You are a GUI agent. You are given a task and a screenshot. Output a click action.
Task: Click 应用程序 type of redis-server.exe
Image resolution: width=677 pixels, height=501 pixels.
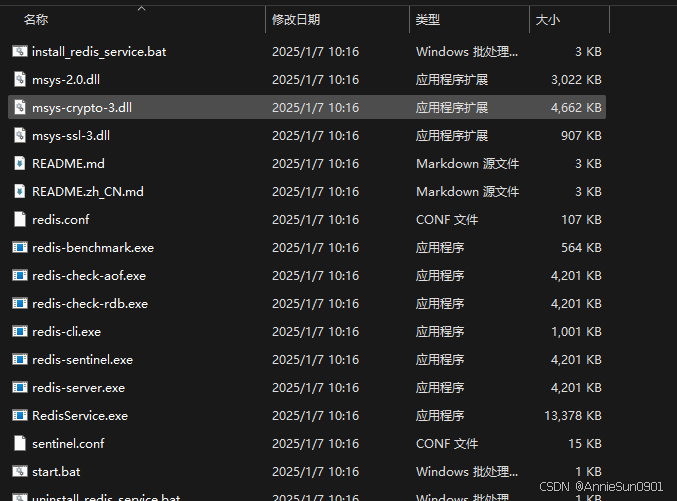pos(440,388)
